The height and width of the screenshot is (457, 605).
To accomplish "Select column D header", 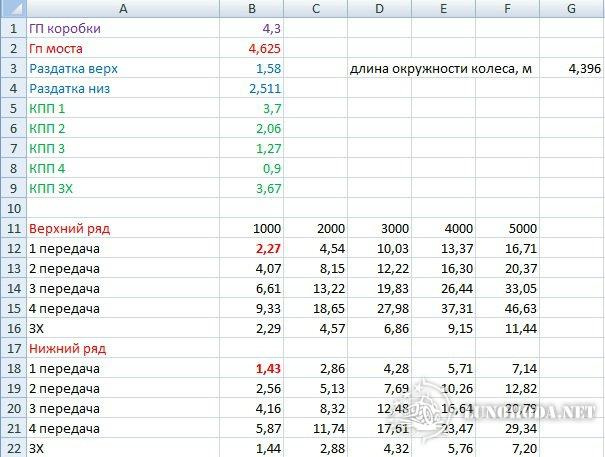I will pos(379,8).
